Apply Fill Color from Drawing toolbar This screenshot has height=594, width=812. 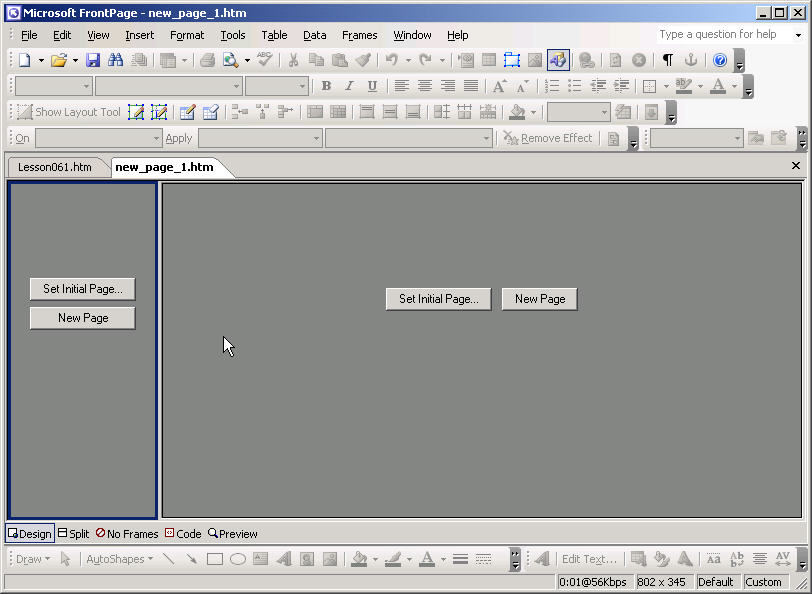(x=359, y=559)
